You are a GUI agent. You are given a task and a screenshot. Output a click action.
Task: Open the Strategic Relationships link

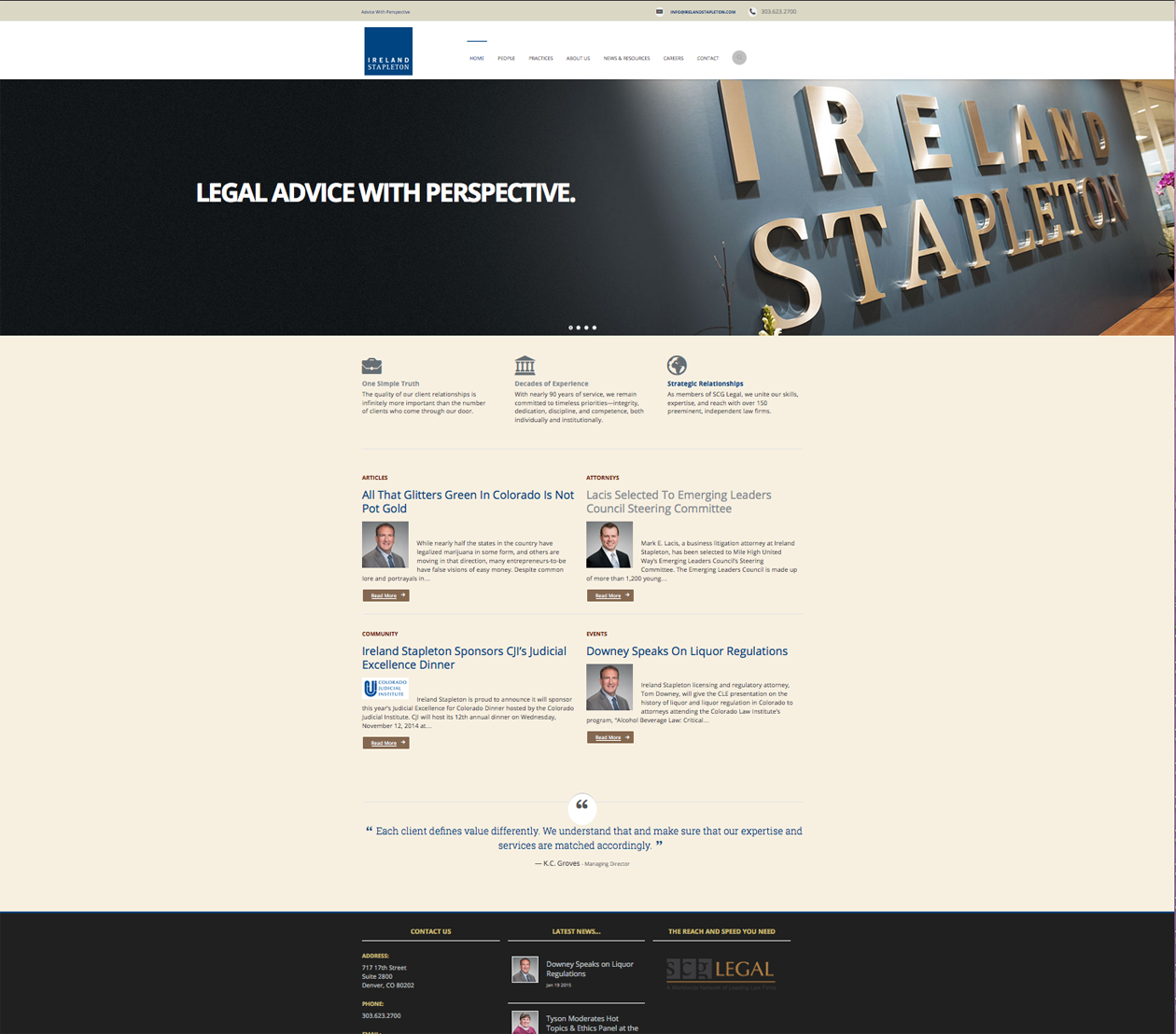[x=705, y=384]
